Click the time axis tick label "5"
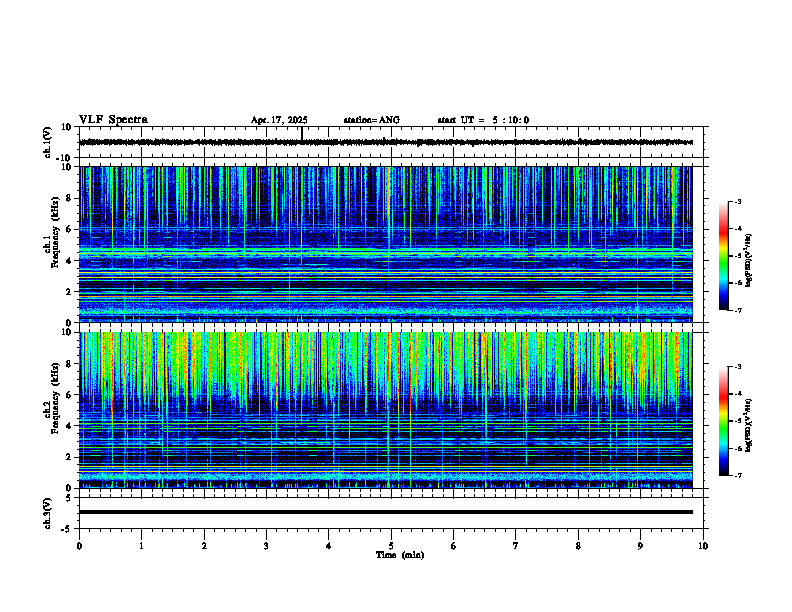The height and width of the screenshot is (612, 792). coord(391,546)
